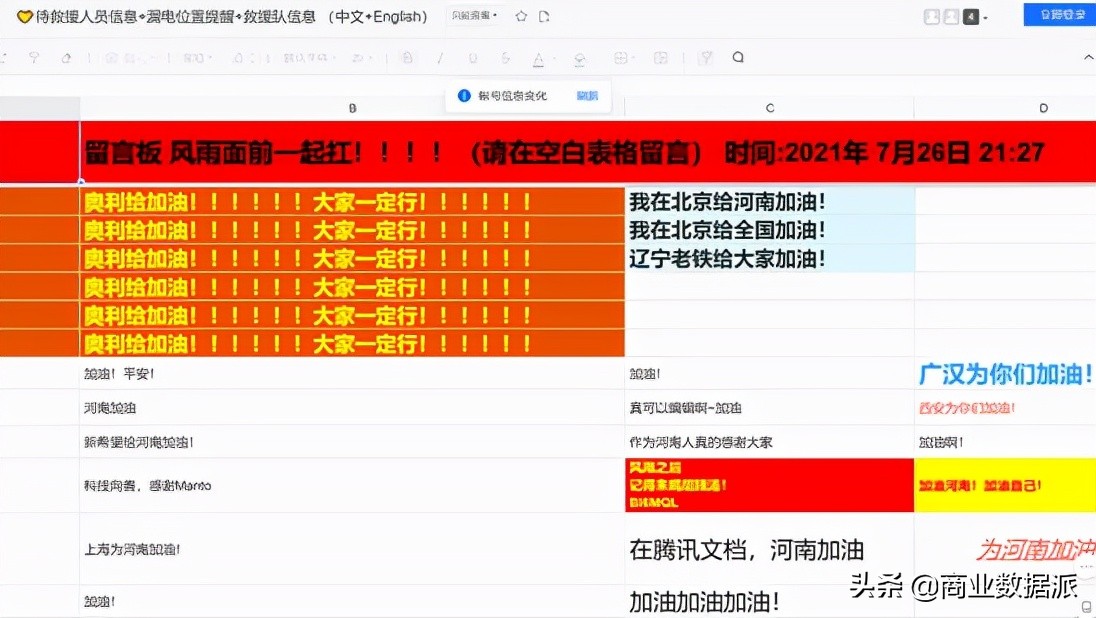Toggle italic formatting

[x=441, y=59]
